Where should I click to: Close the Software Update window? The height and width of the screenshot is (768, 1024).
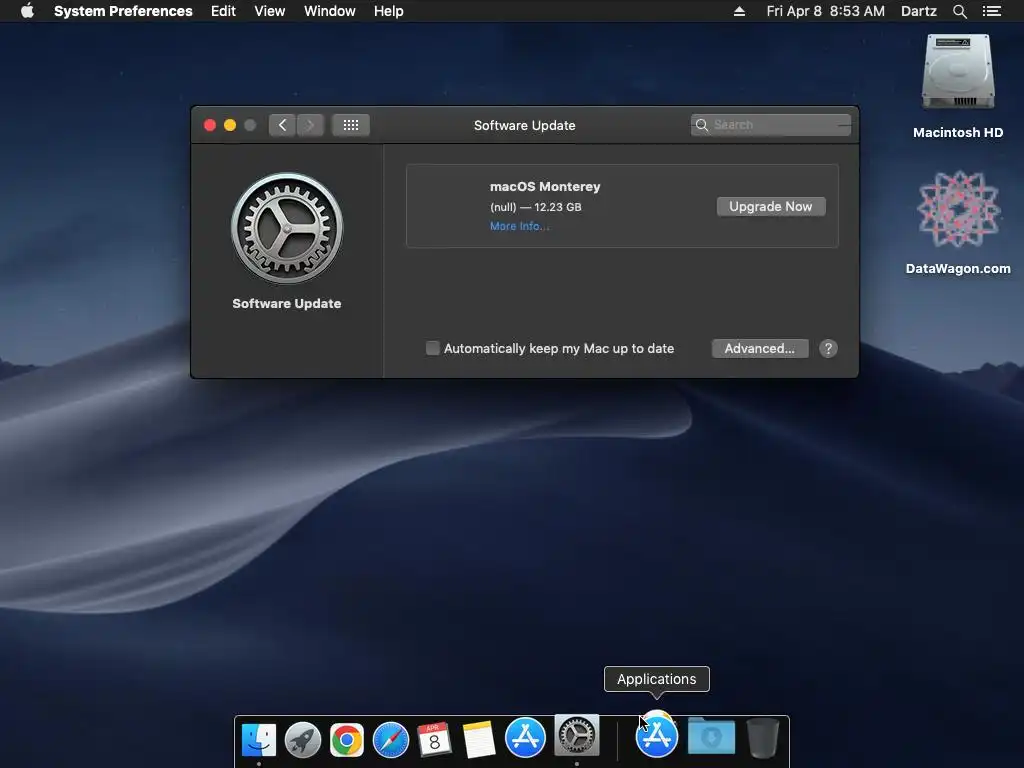click(210, 125)
